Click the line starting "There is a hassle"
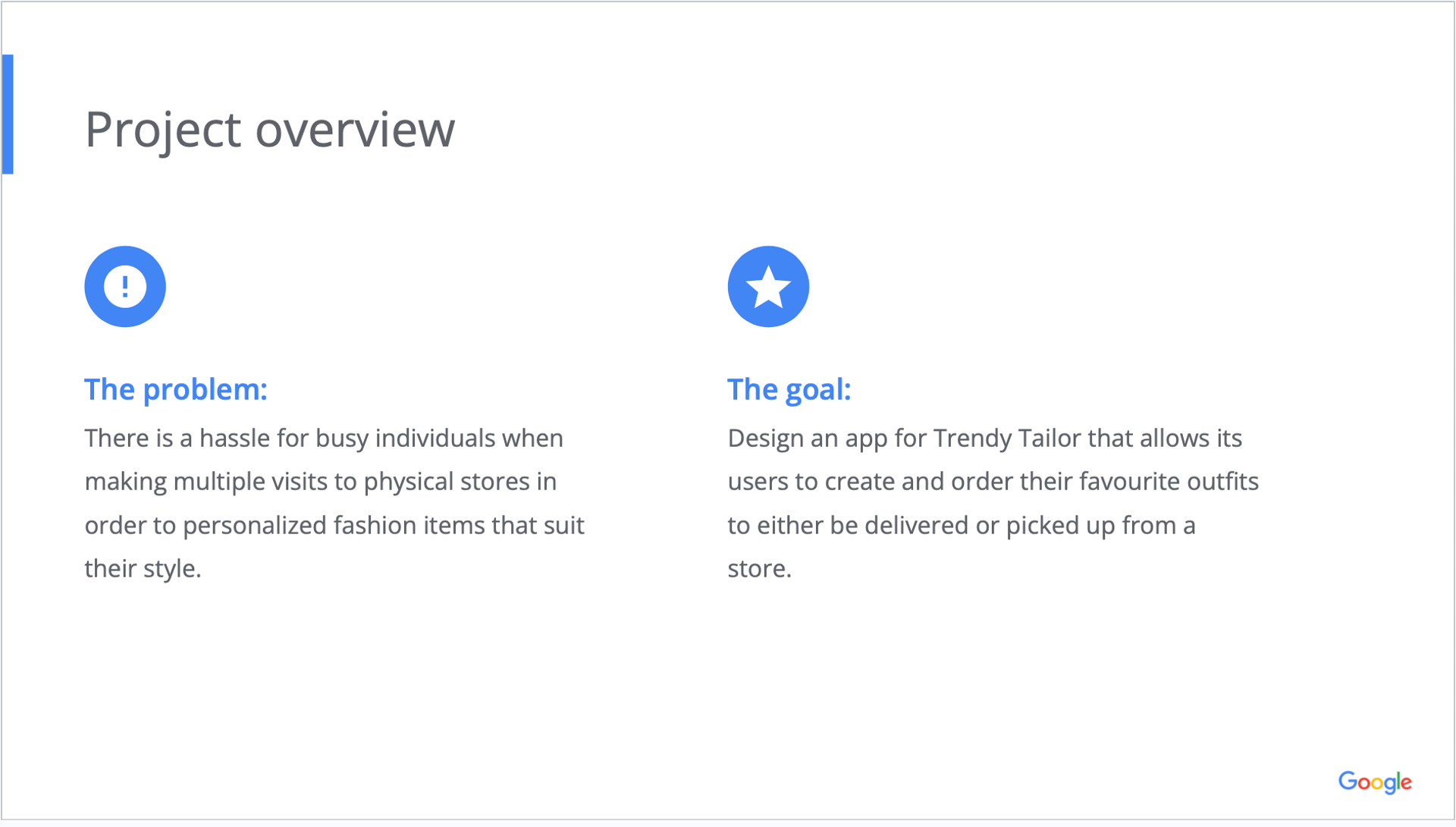 coord(324,439)
